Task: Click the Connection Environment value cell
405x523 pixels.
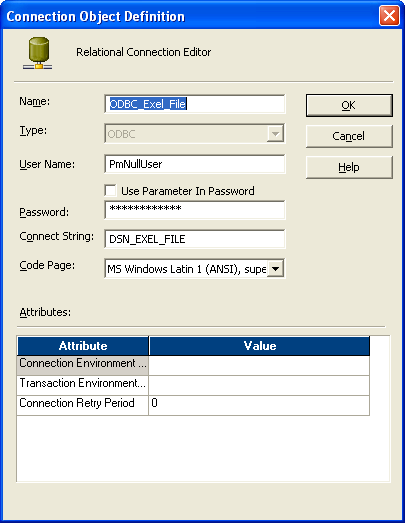Action: tap(259, 366)
